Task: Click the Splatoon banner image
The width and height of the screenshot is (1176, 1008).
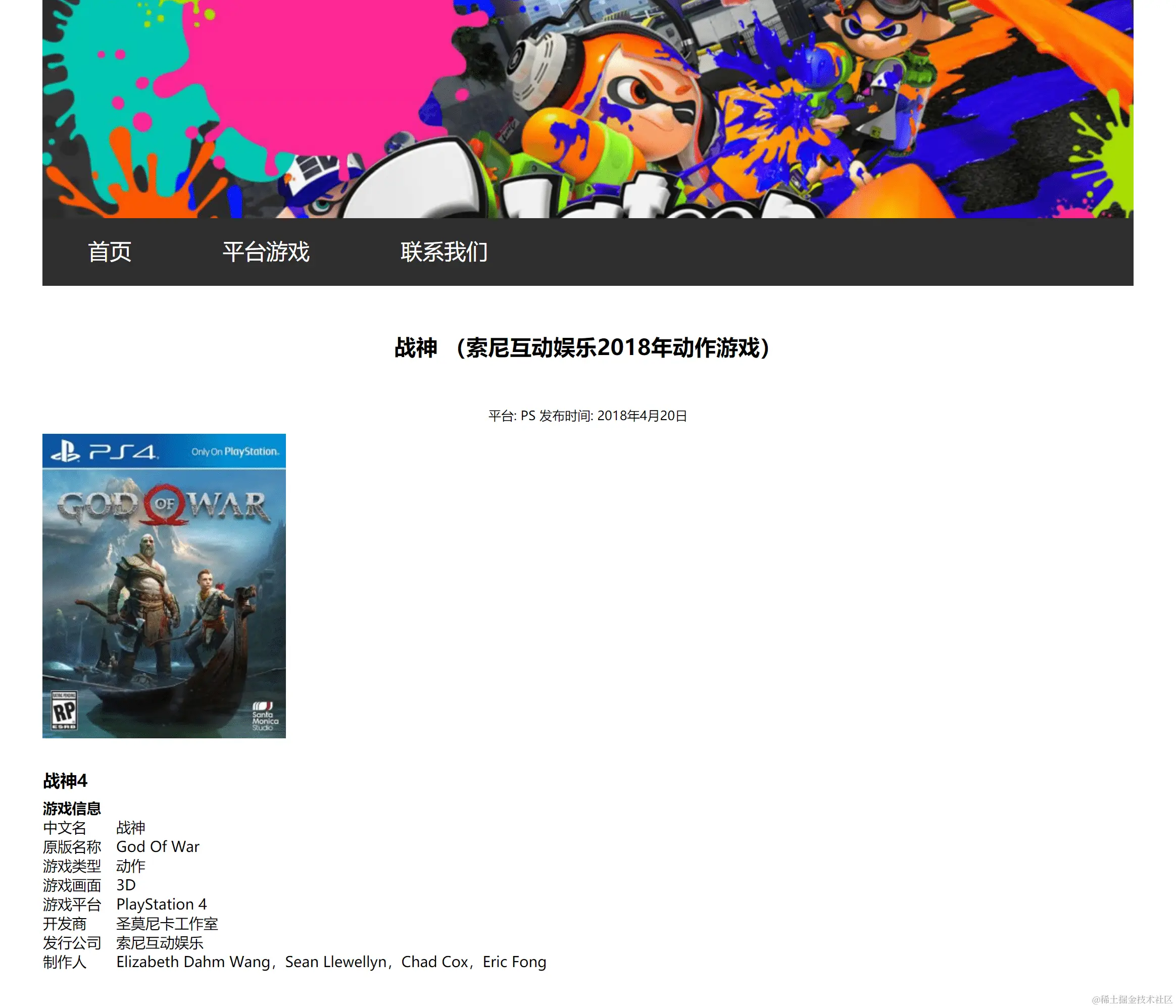Action: click(x=588, y=114)
